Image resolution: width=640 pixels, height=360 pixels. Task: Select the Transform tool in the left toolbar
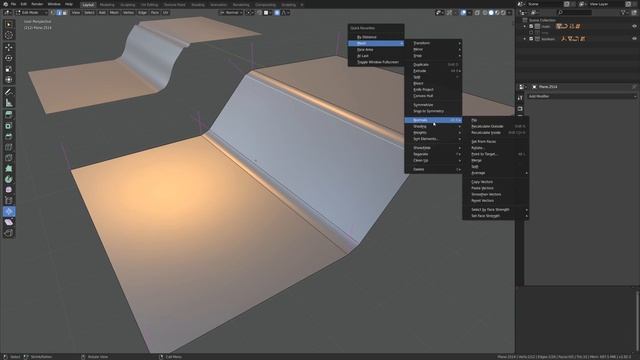click(9, 80)
